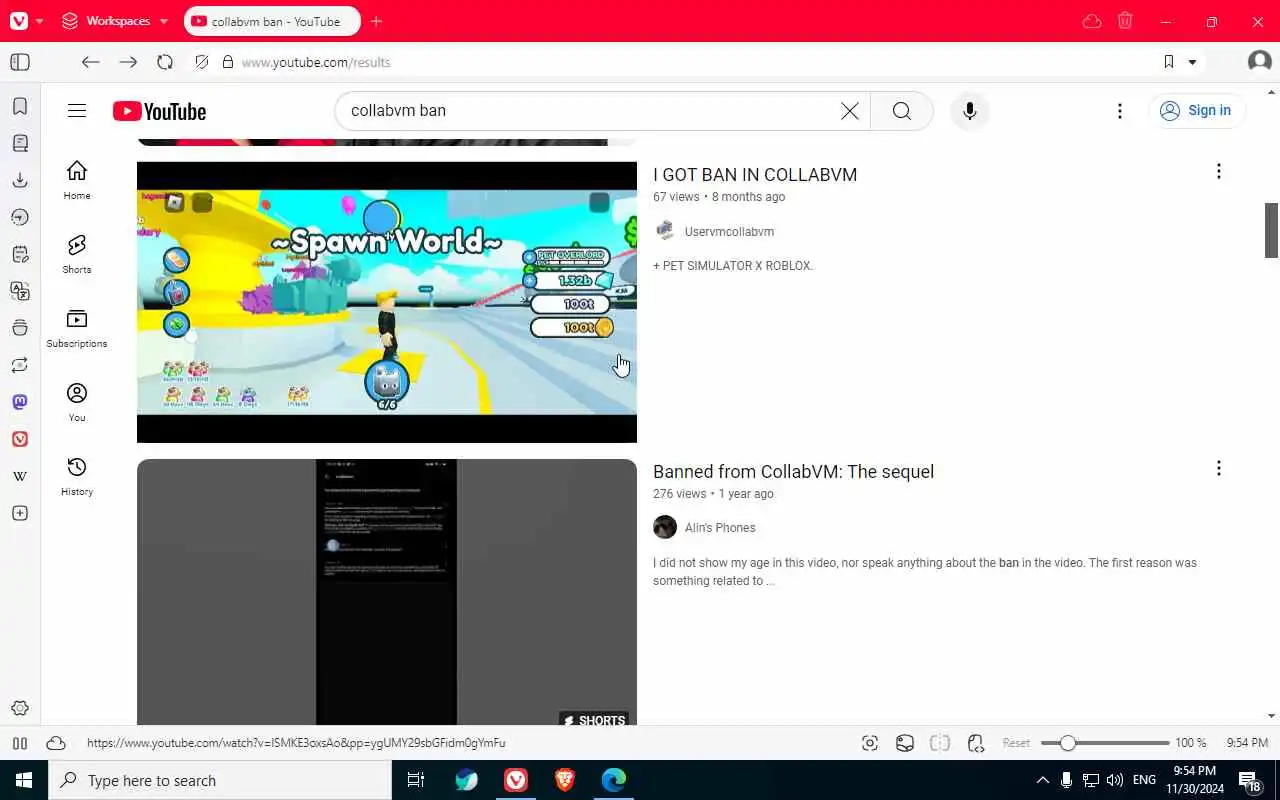Open Windows Task View button

pyautogui.click(x=416, y=780)
